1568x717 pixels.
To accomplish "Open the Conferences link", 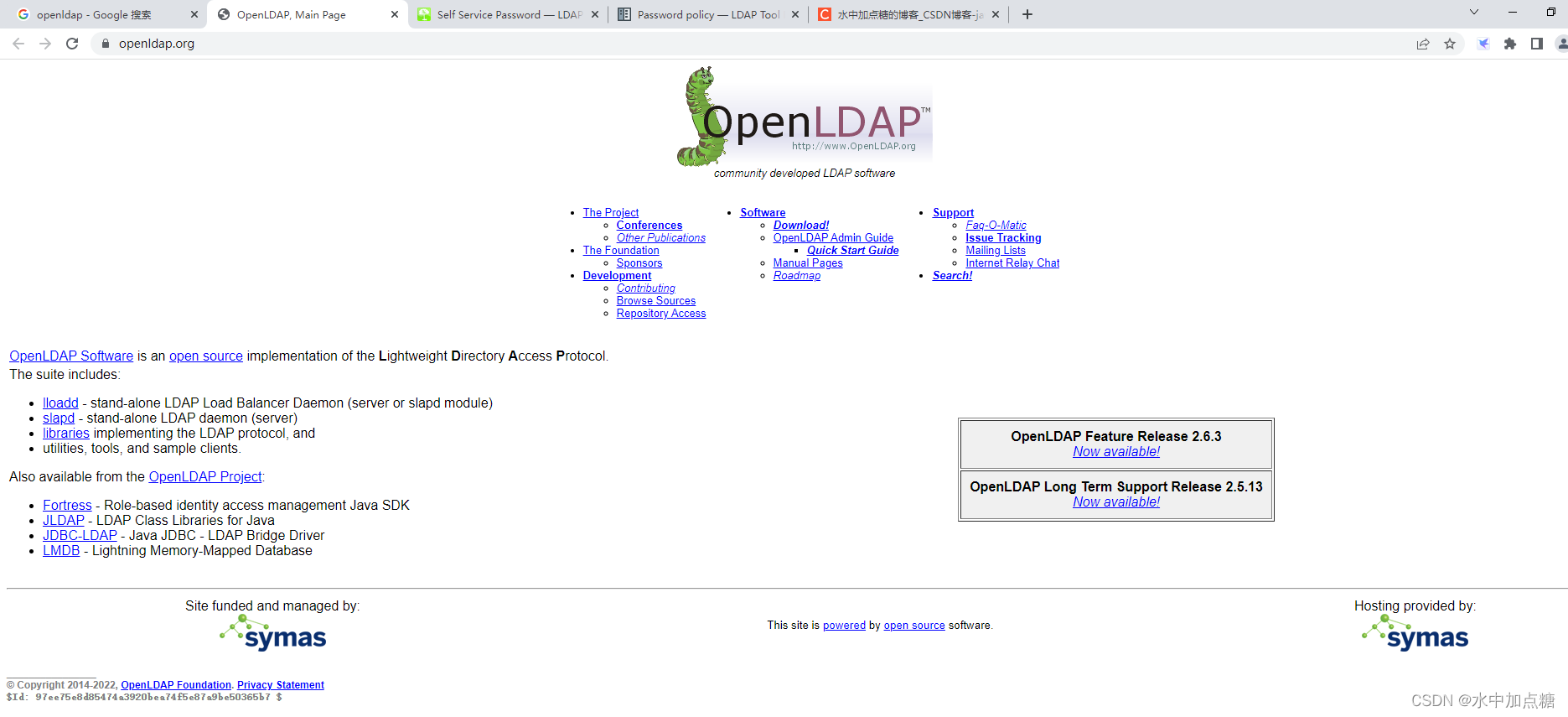I will [x=649, y=226].
